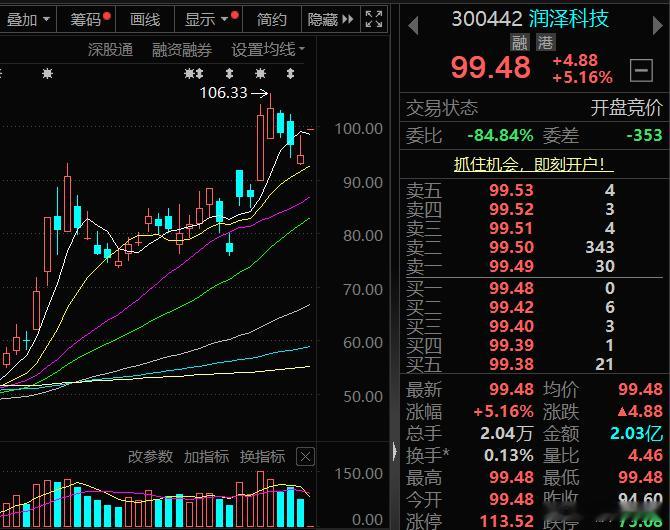Click the 总手 value 2.04万
The height and width of the screenshot is (530, 670).
[506, 433]
